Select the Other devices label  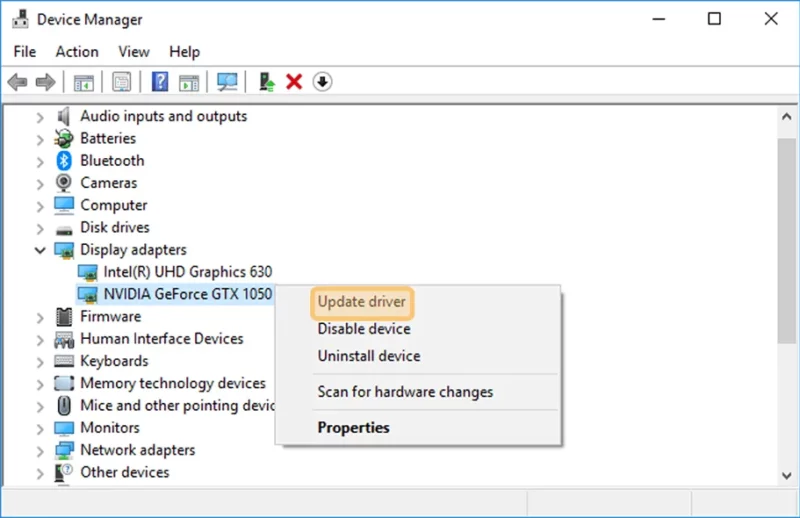click(x=124, y=473)
